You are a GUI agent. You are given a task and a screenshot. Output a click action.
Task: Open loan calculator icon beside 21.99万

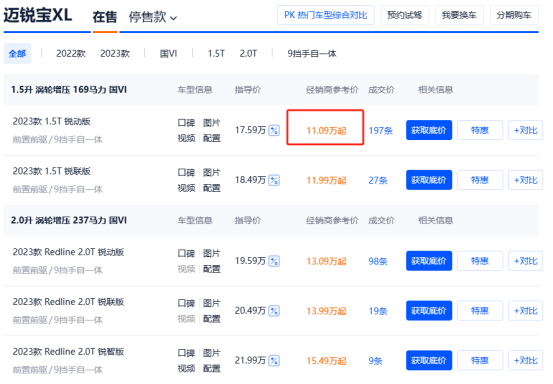(274, 361)
